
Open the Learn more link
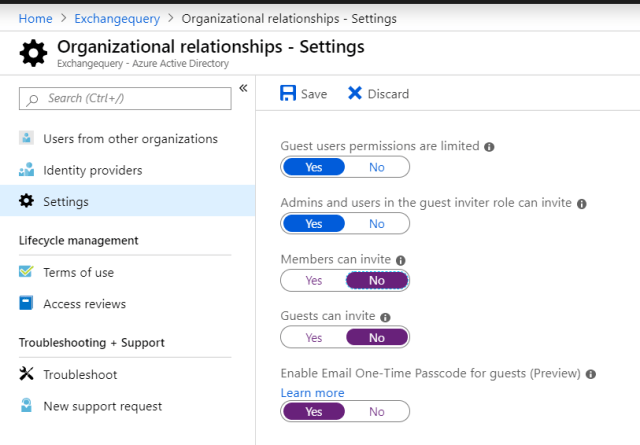(x=312, y=393)
